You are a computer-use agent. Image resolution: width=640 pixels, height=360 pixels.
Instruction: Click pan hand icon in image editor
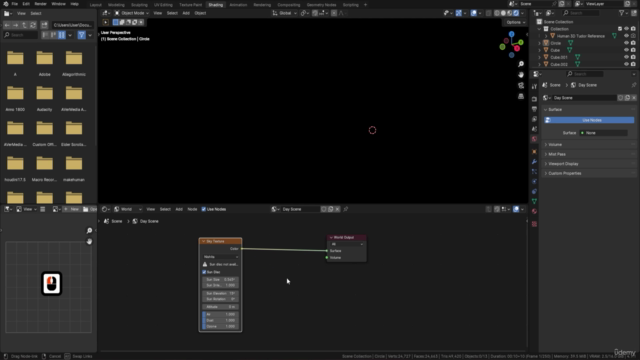pos(89,241)
